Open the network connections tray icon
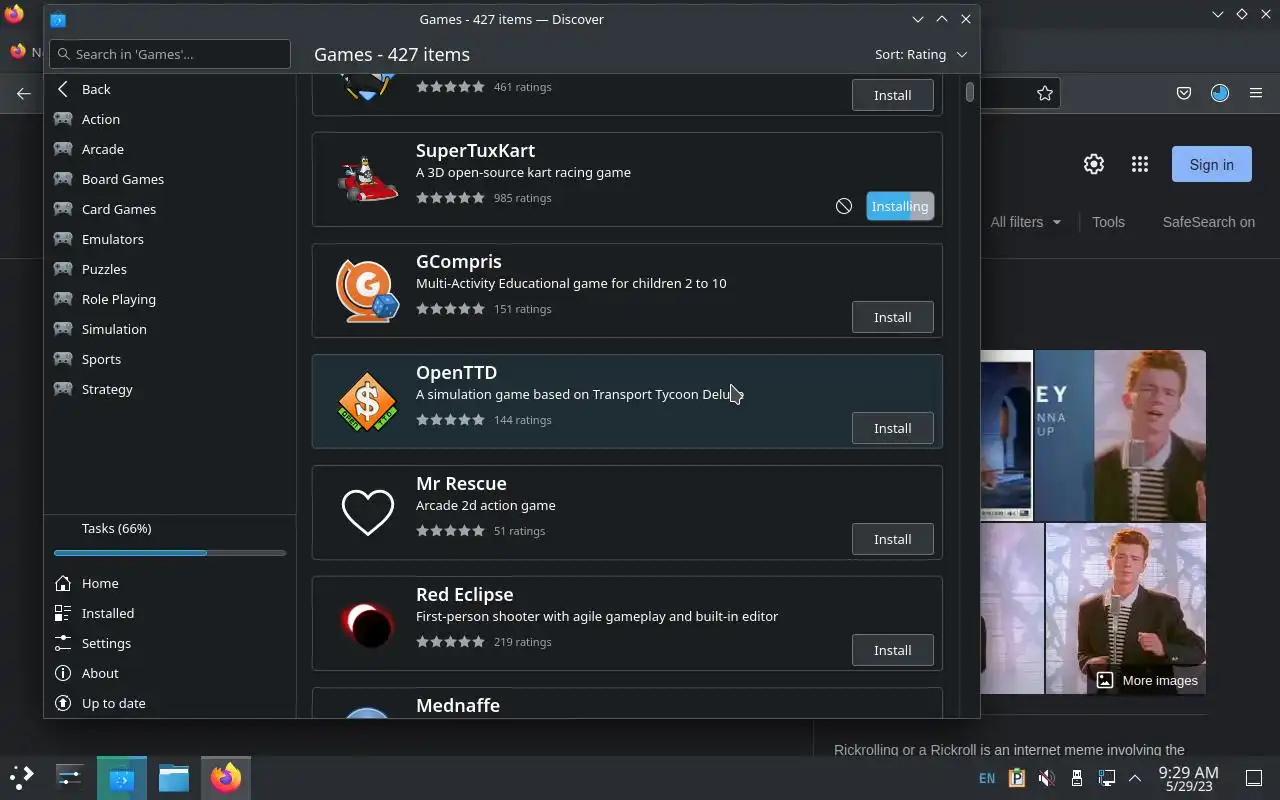This screenshot has height=800, width=1280. pos(1106,778)
